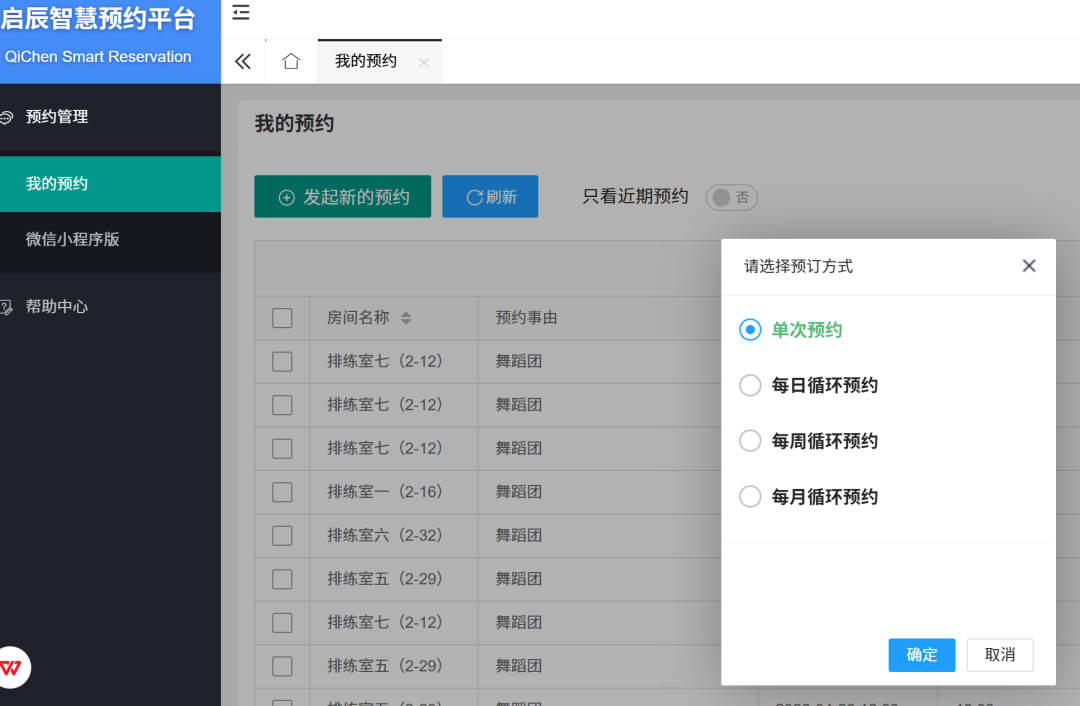Click 取消 to cancel the dialog

point(999,654)
